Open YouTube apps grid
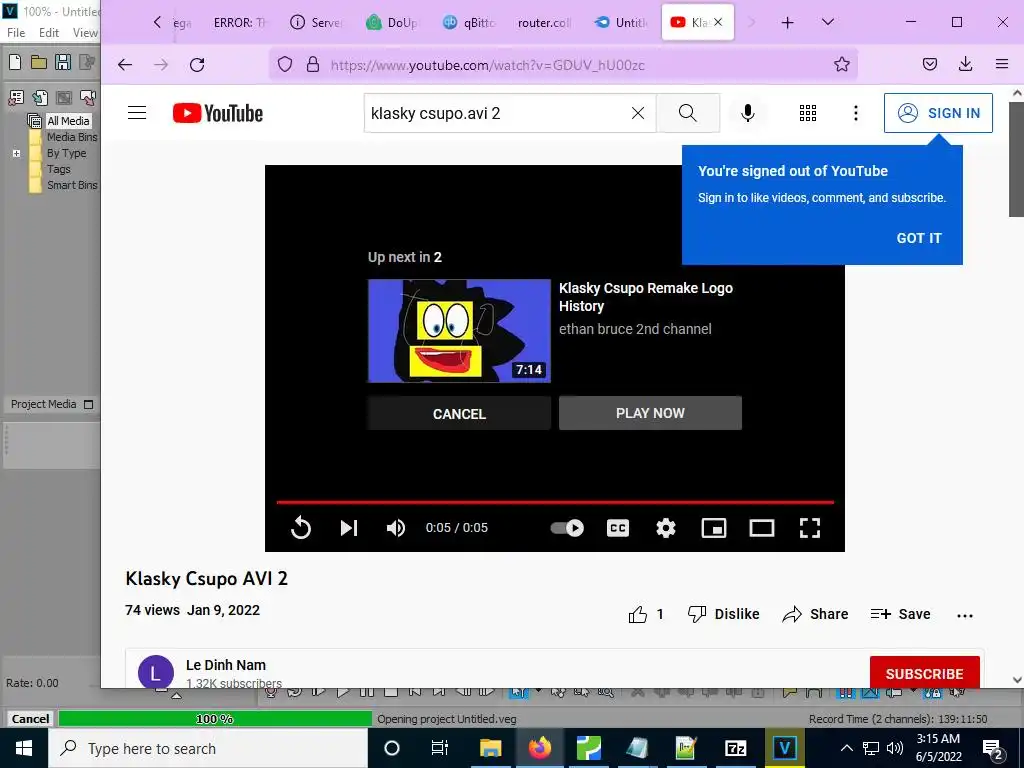This screenshot has width=1024, height=768. click(x=808, y=113)
